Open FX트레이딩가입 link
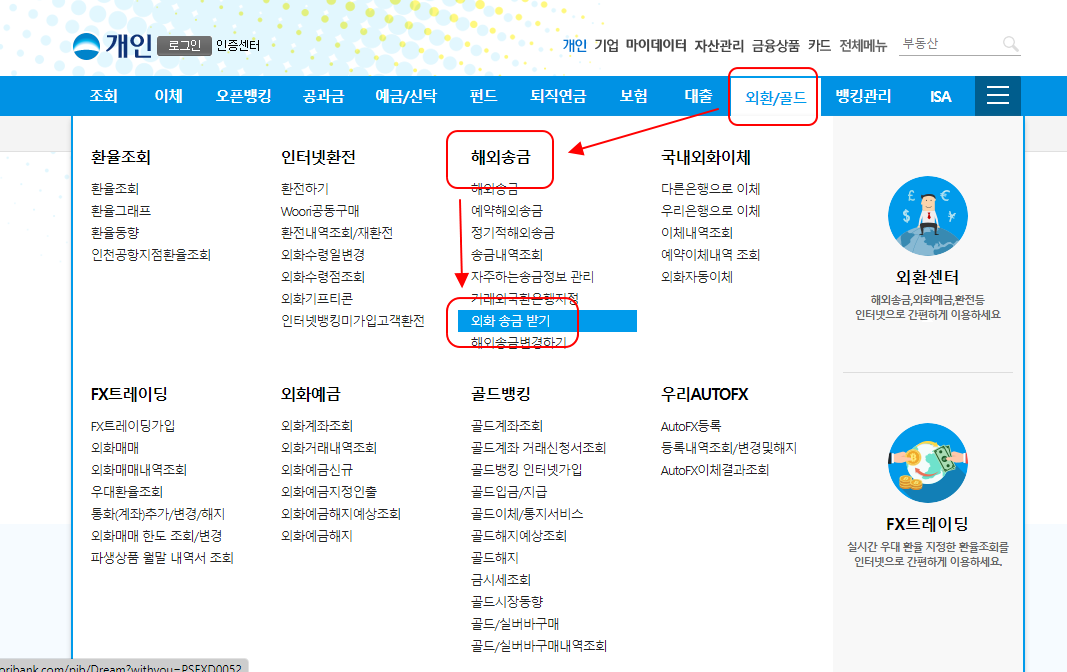 click(x=133, y=426)
